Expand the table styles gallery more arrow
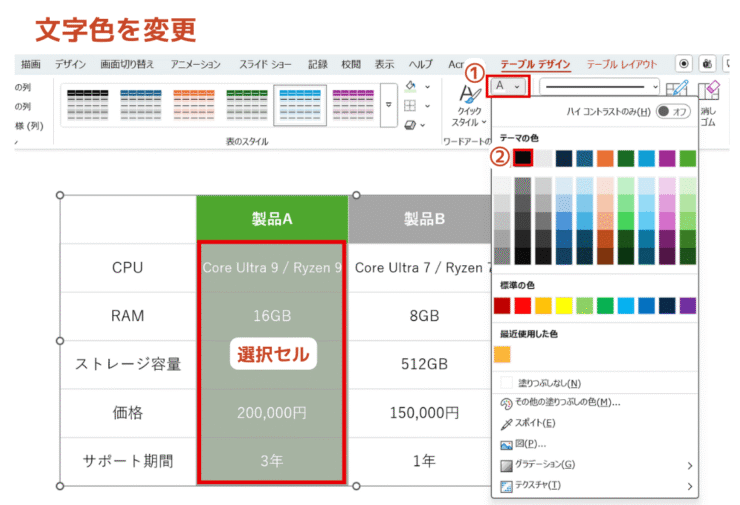The height and width of the screenshot is (505, 740). coord(388,105)
